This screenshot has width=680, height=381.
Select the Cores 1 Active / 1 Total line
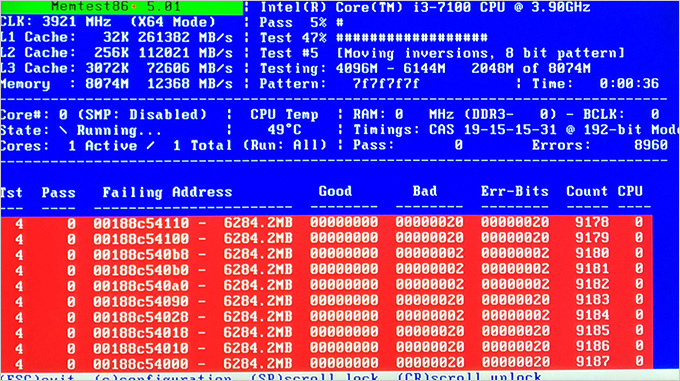pyautogui.click(x=116, y=146)
